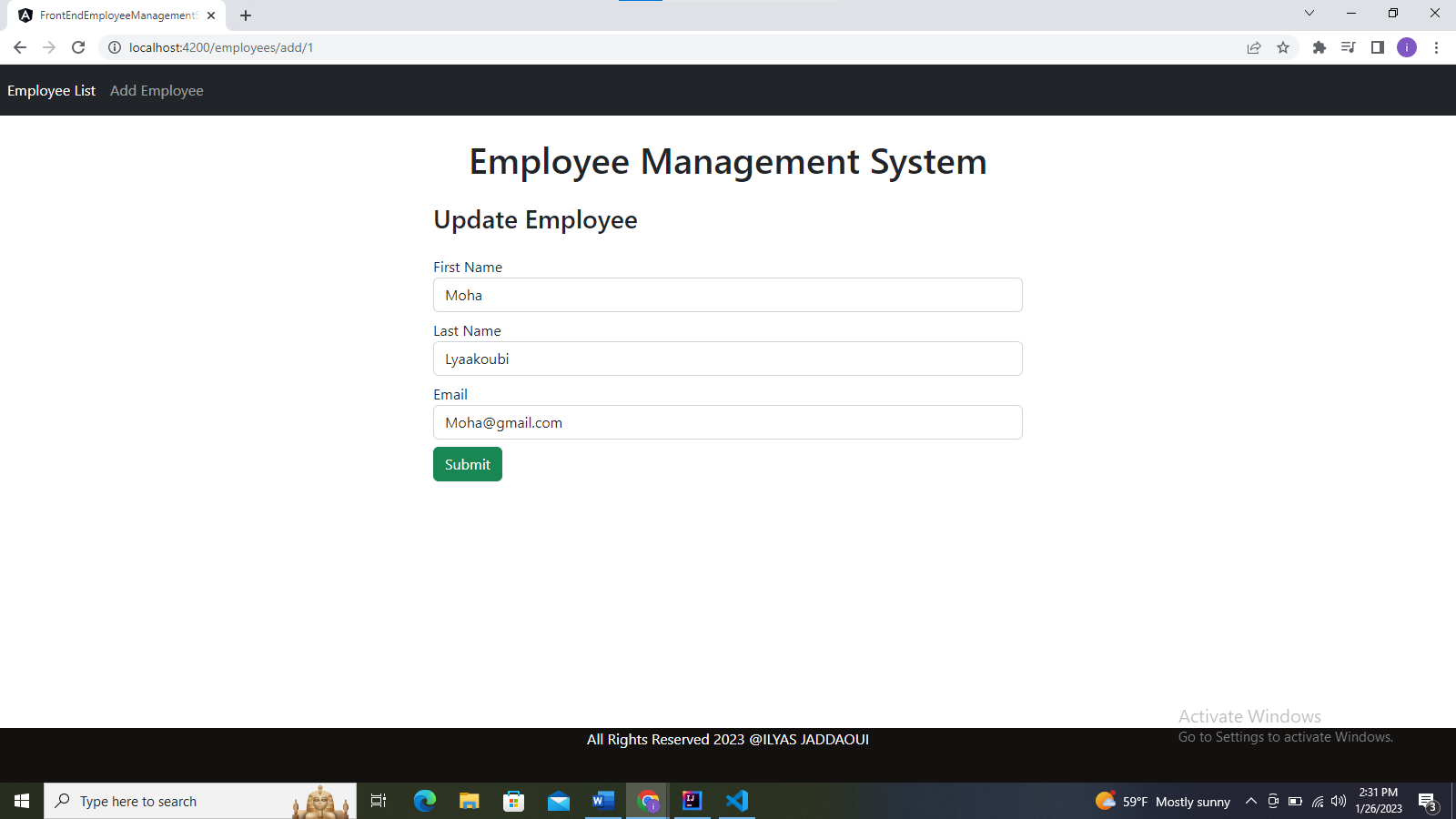Expand hidden system tray icons
The height and width of the screenshot is (819, 1456).
point(1249,801)
